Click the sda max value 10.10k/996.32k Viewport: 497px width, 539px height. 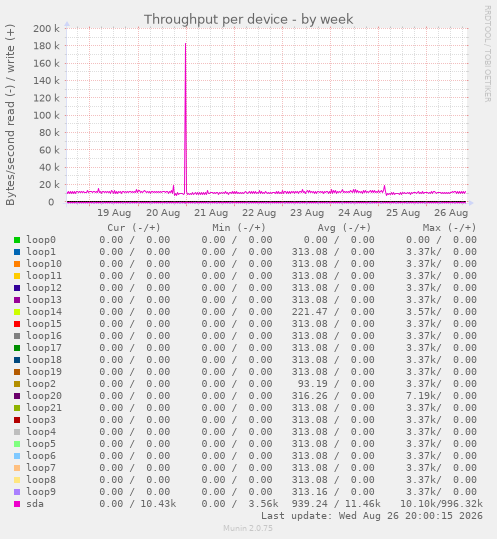[441, 504]
